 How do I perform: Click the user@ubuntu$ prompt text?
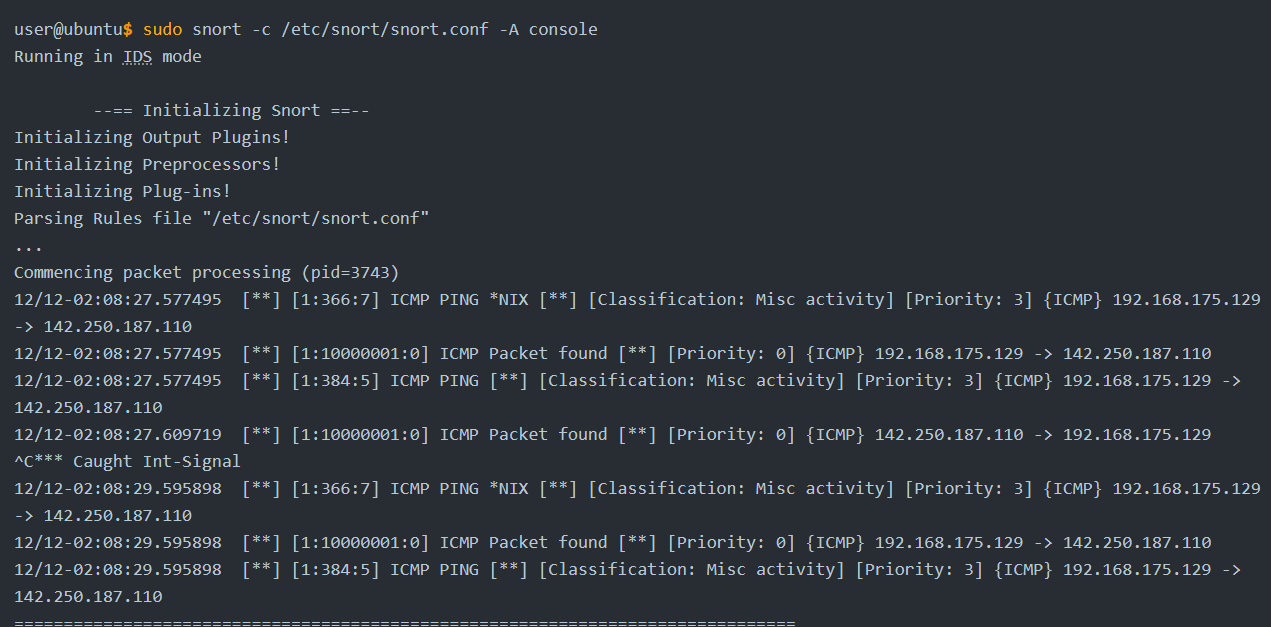pyautogui.click(x=73, y=29)
